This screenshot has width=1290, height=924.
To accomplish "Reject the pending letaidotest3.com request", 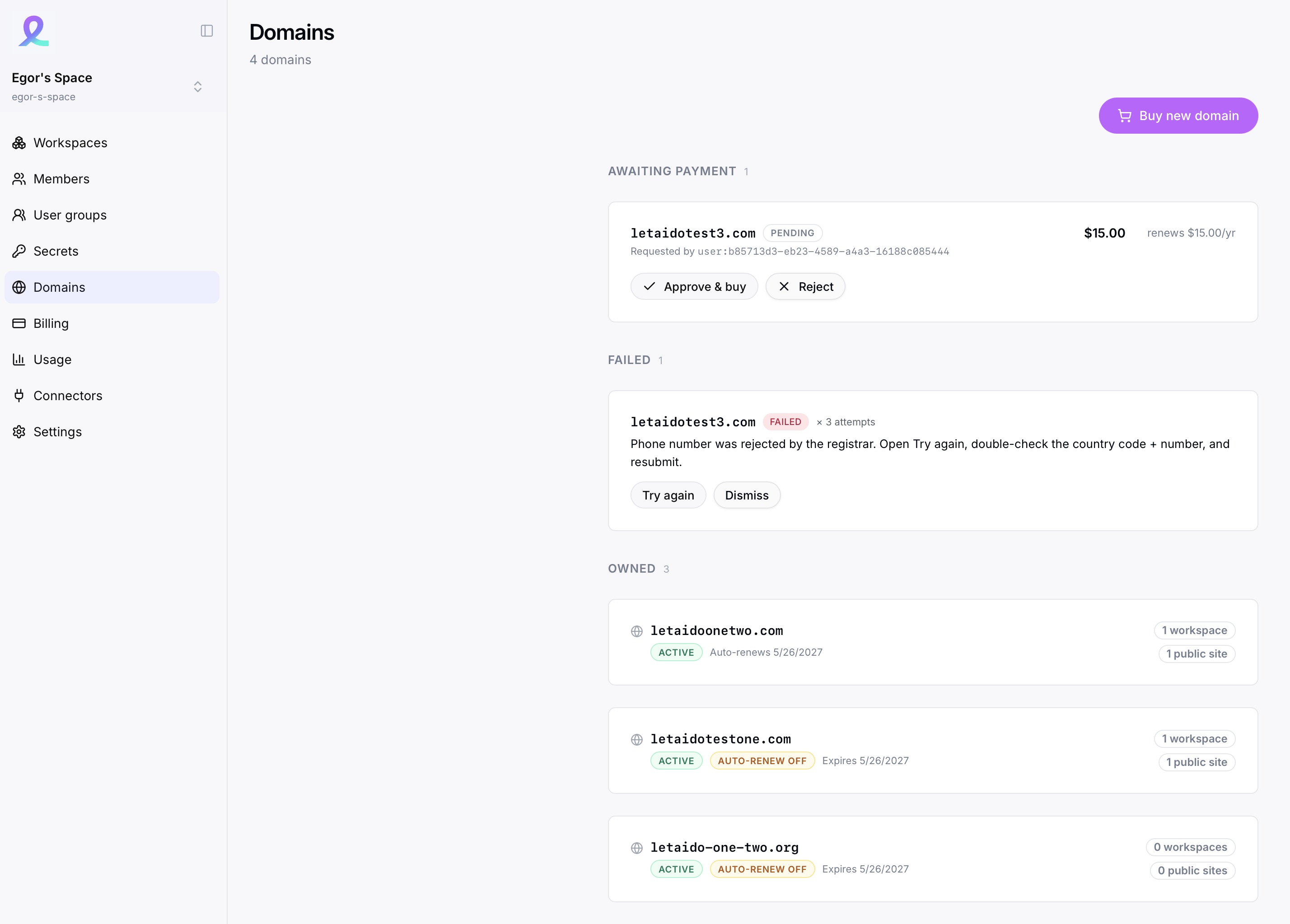I will coord(805,287).
